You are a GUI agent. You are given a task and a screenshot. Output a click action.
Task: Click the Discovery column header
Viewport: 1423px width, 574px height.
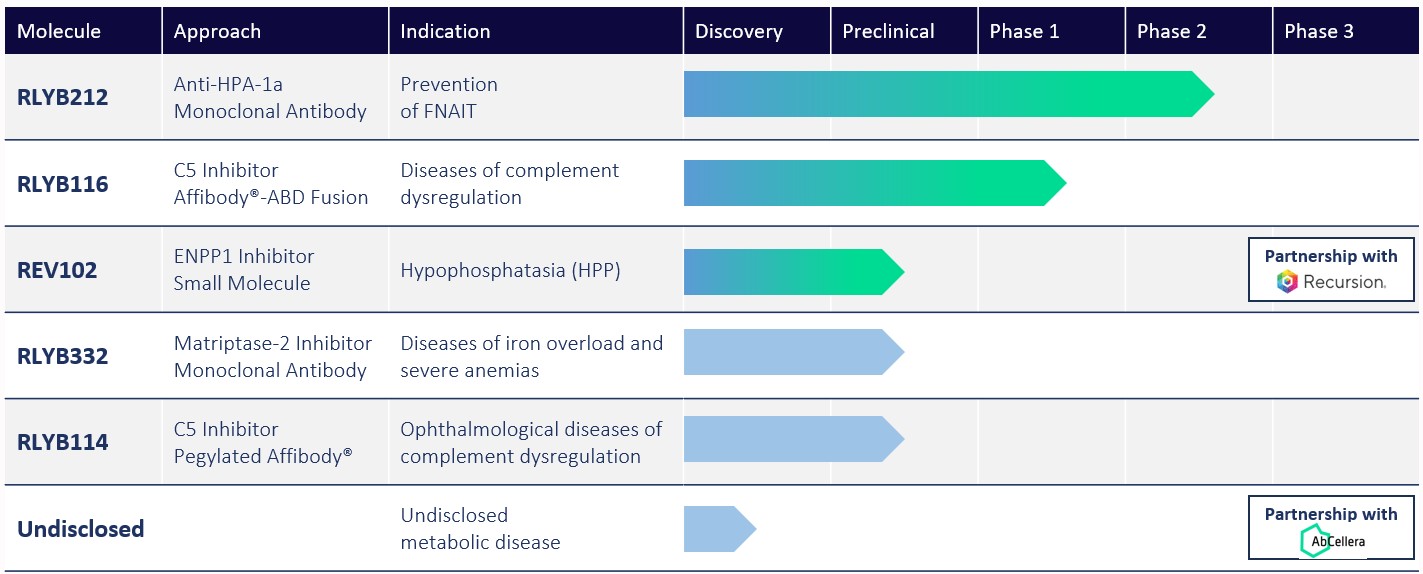[x=738, y=31]
